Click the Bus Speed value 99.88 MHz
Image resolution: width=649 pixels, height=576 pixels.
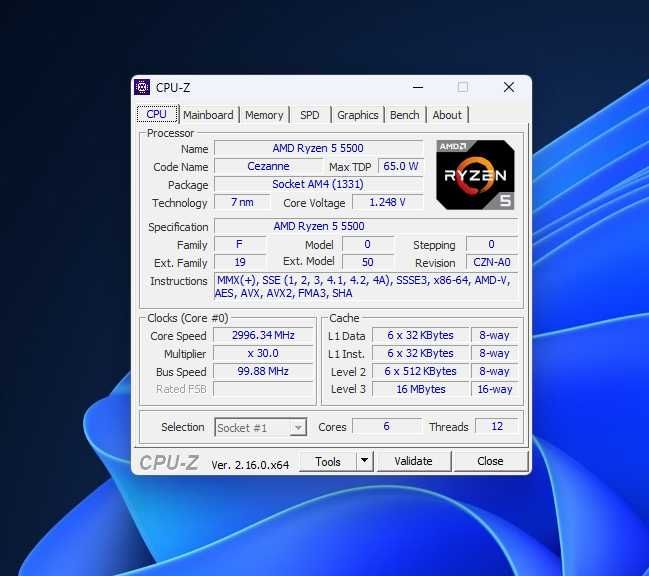pos(263,371)
